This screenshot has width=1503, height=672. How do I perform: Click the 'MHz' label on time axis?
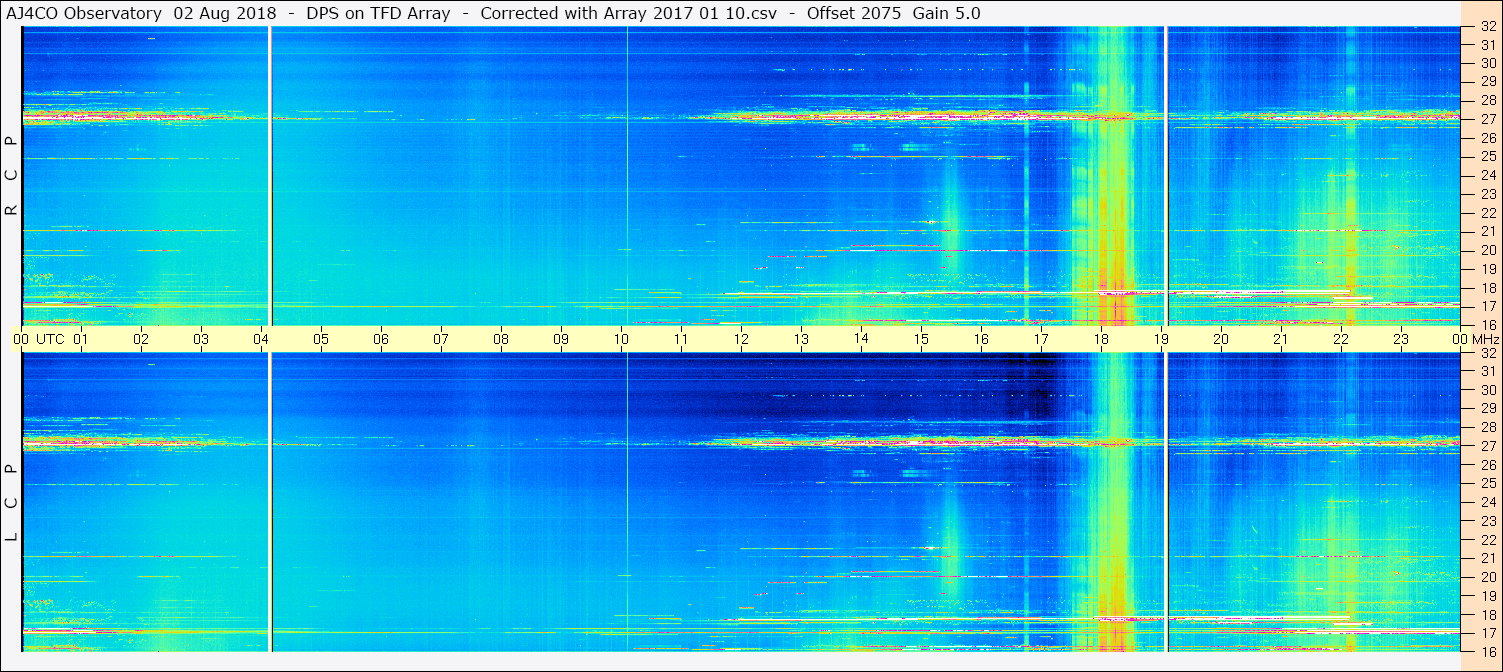click(1485, 339)
